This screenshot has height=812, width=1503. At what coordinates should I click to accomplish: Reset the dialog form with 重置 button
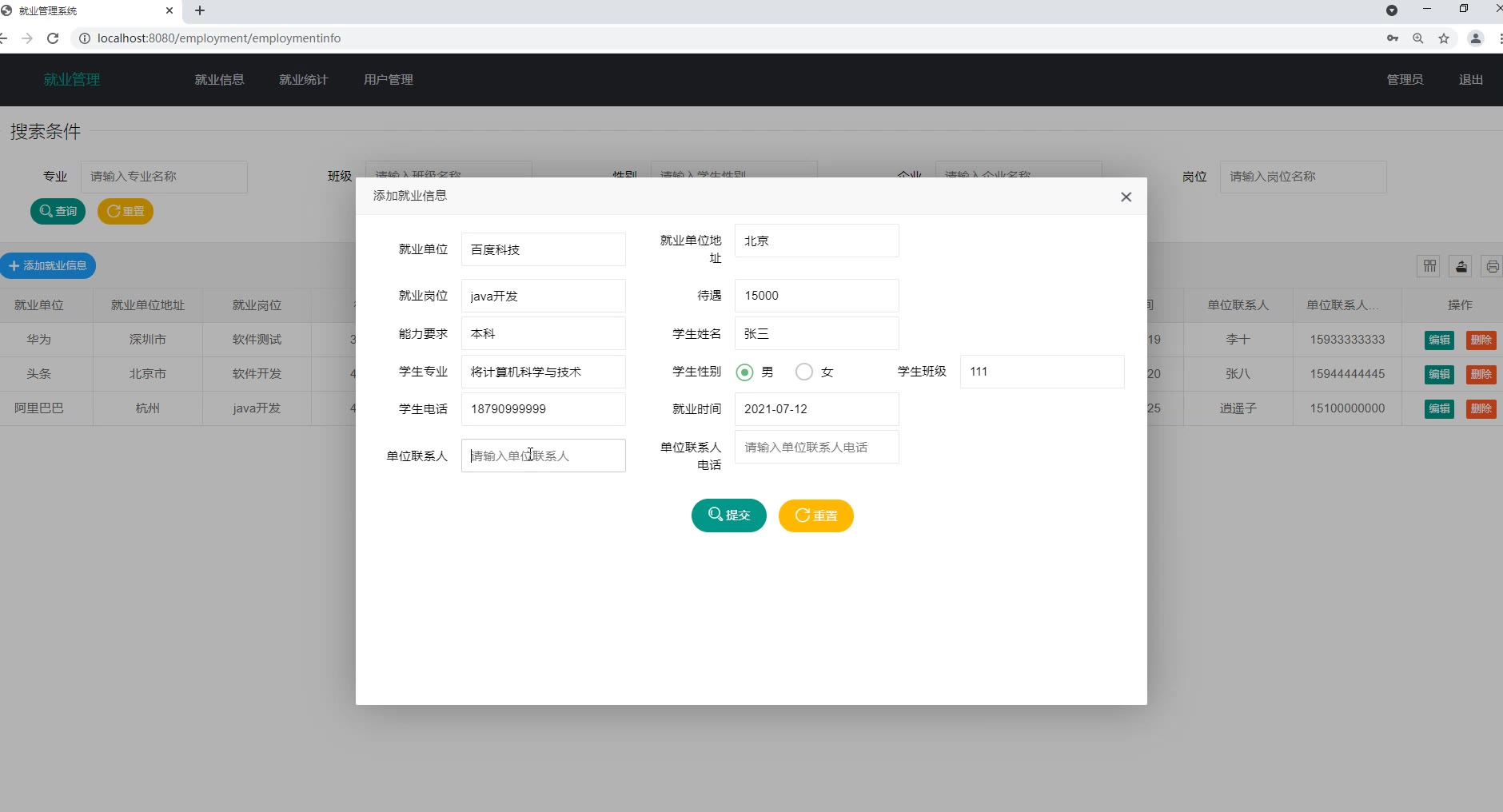pos(815,515)
